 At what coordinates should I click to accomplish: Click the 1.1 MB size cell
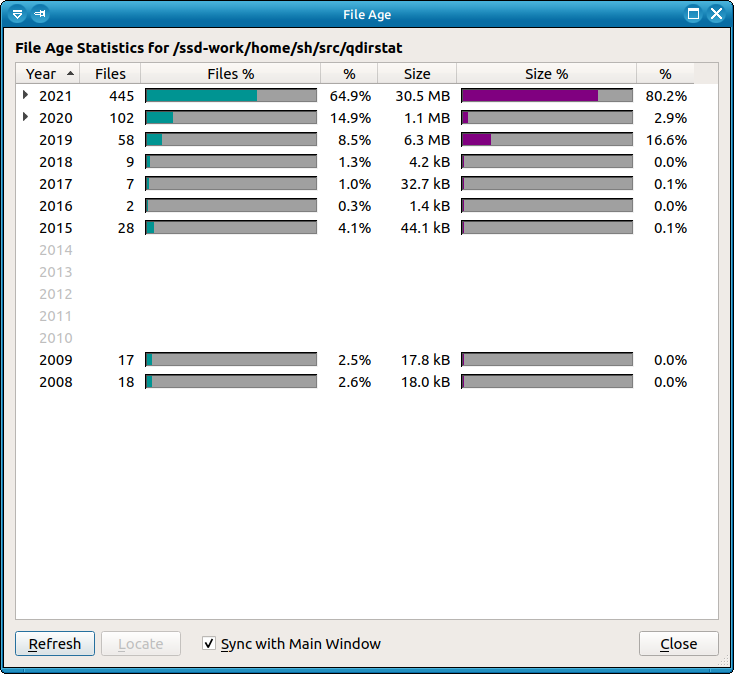(427, 118)
